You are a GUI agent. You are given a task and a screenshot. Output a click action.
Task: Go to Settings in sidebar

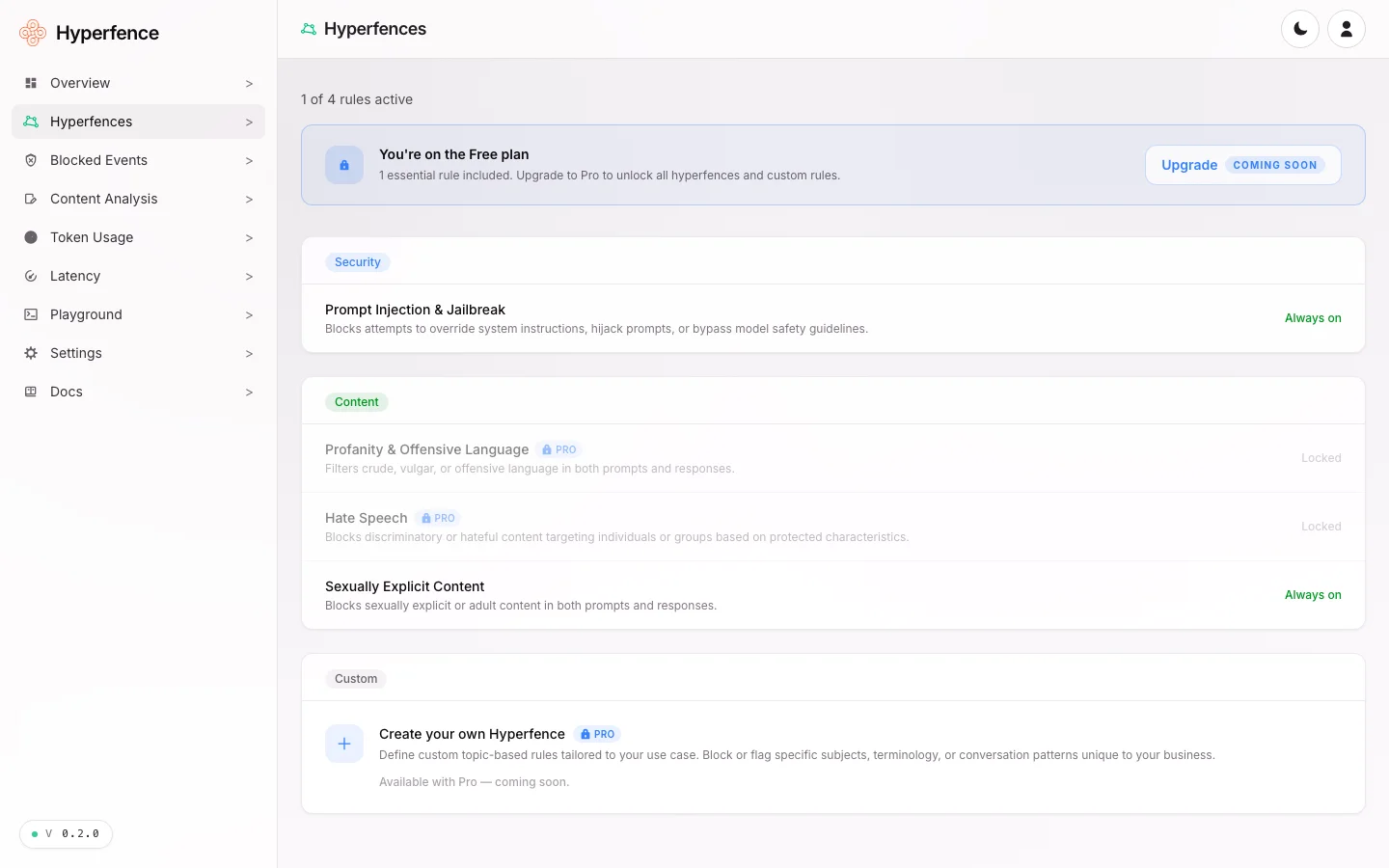pos(138,353)
